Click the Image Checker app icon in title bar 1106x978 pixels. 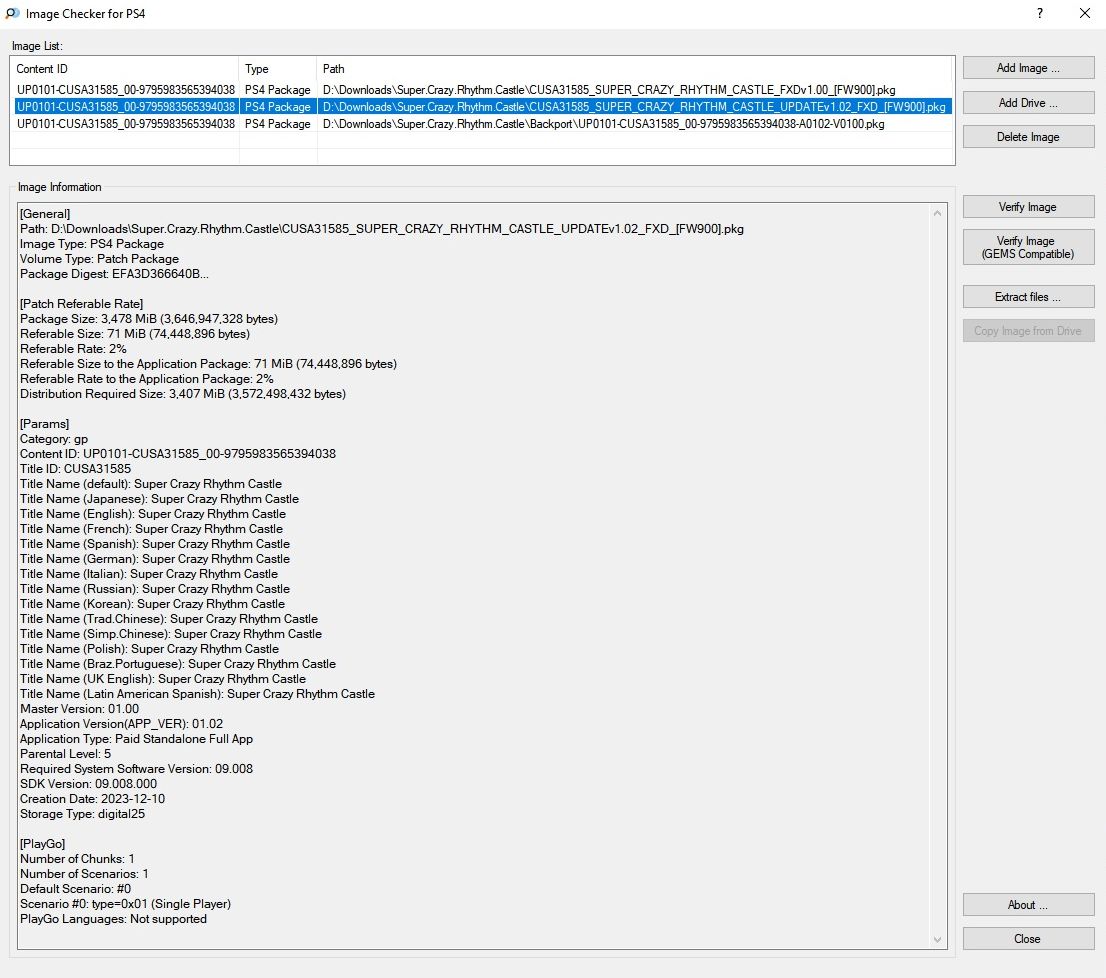(12, 13)
